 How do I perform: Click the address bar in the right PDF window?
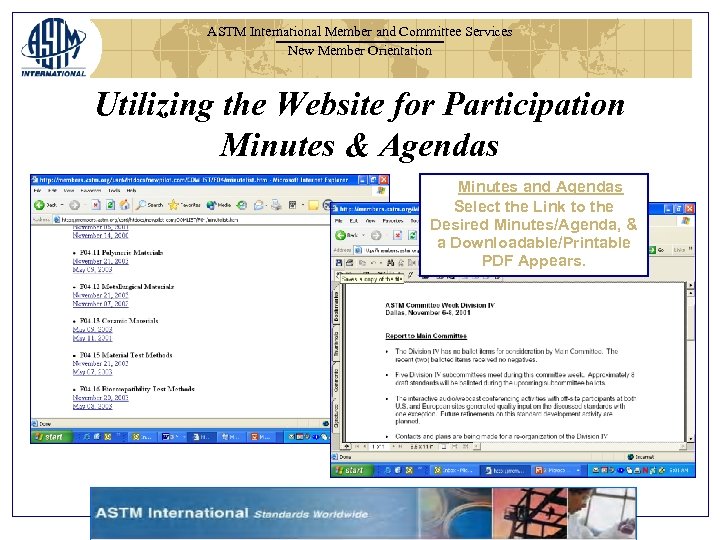[386, 250]
